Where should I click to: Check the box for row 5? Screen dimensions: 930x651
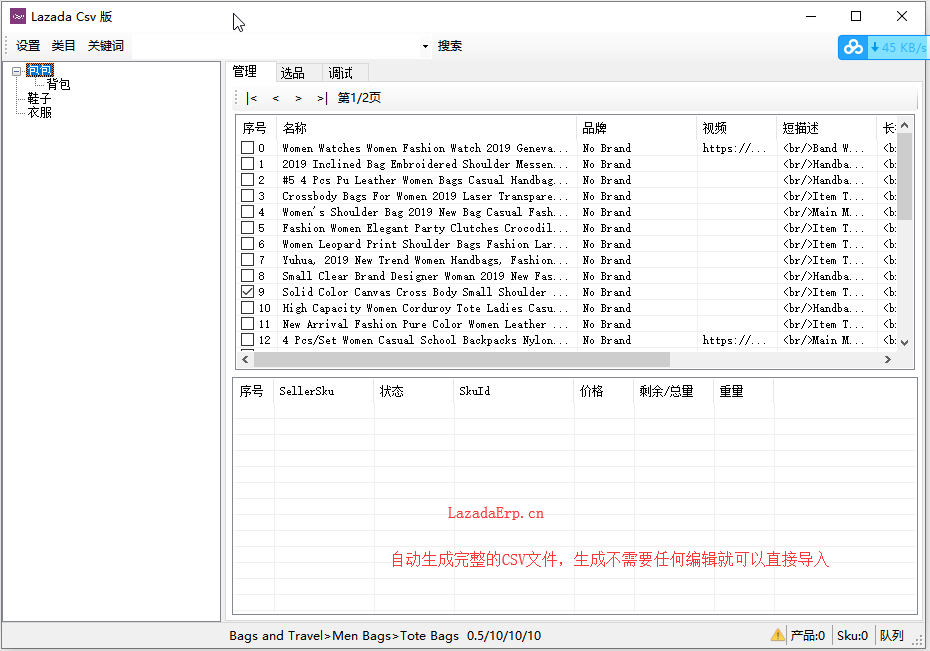tap(247, 228)
